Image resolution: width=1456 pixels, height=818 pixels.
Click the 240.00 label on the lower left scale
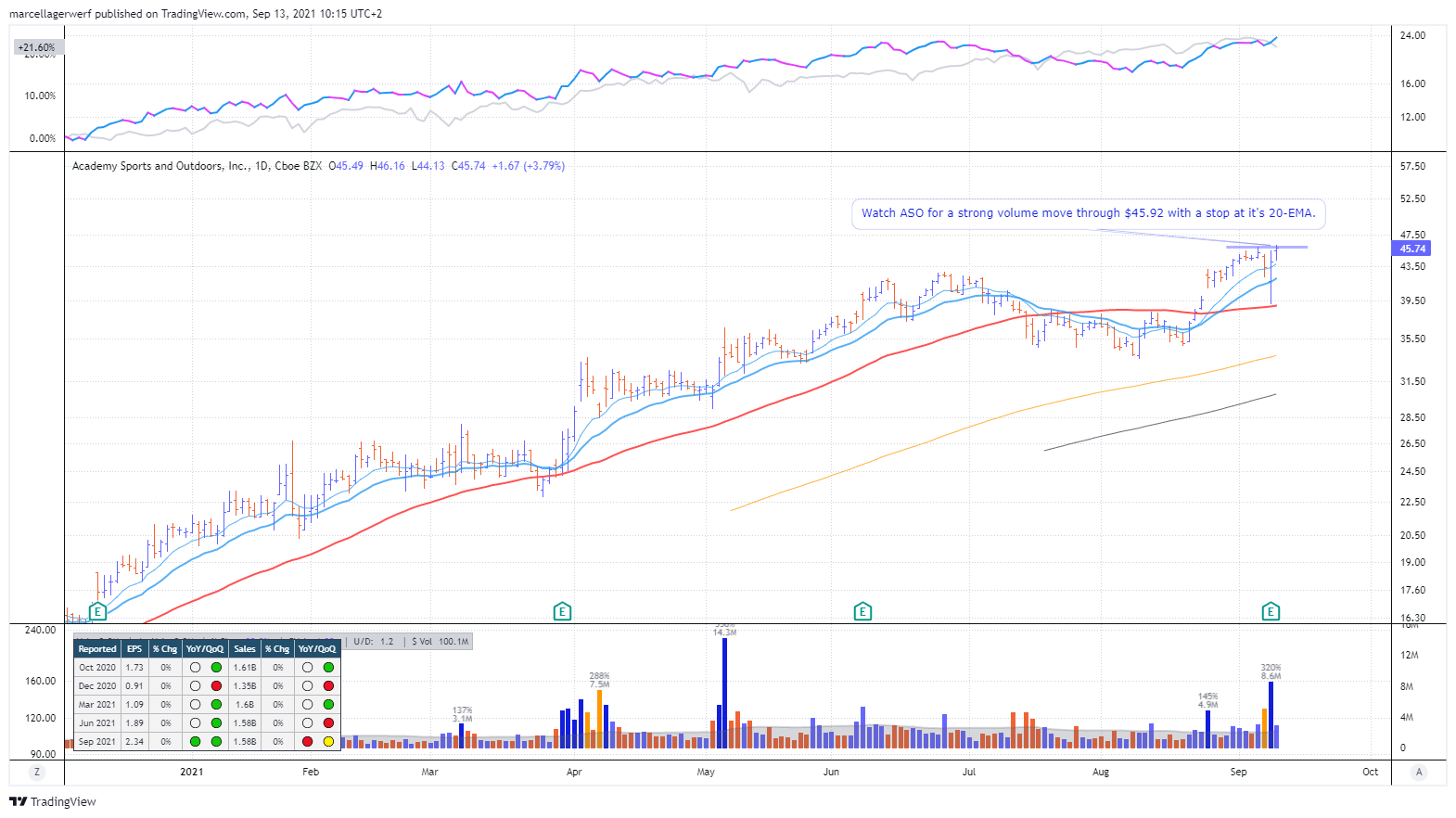pos(40,630)
